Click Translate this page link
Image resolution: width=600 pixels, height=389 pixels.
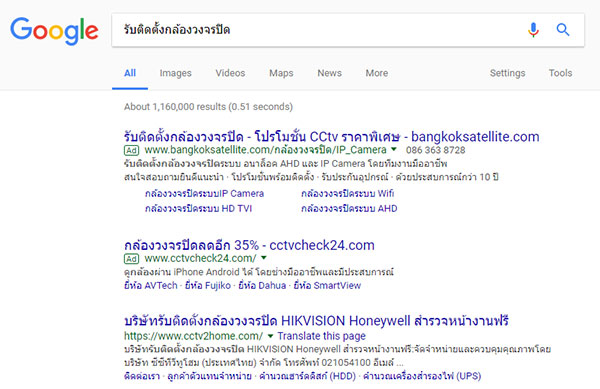321,336
